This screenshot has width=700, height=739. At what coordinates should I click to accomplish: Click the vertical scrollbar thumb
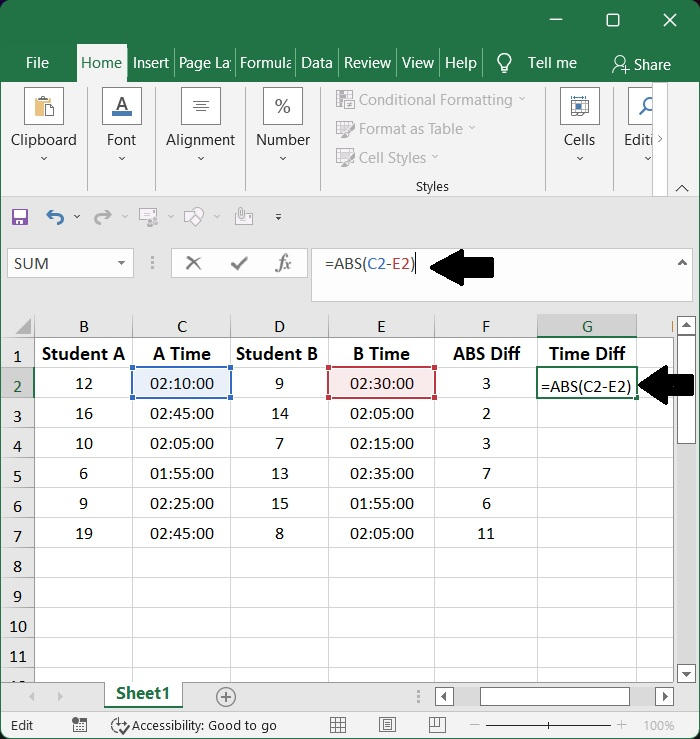[686, 389]
